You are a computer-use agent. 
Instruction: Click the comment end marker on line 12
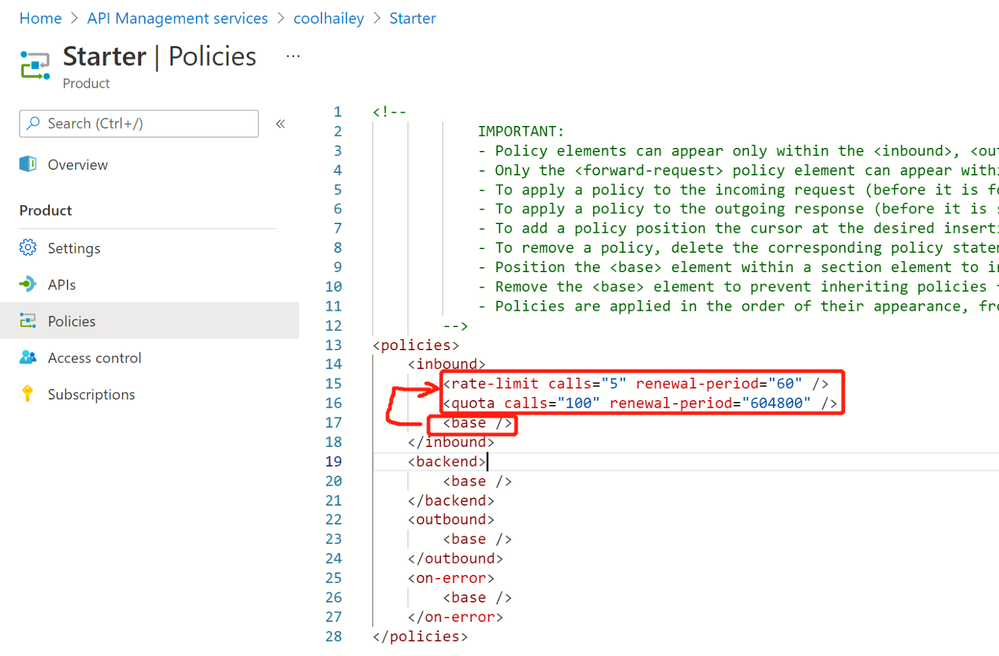tap(456, 326)
